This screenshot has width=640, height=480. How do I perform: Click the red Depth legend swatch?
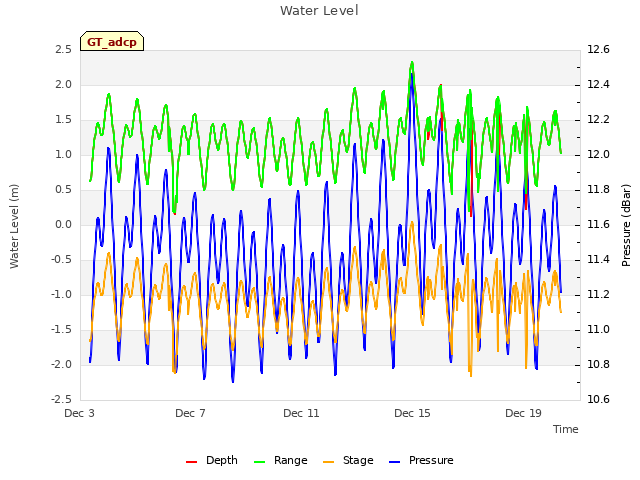(x=191, y=462)
